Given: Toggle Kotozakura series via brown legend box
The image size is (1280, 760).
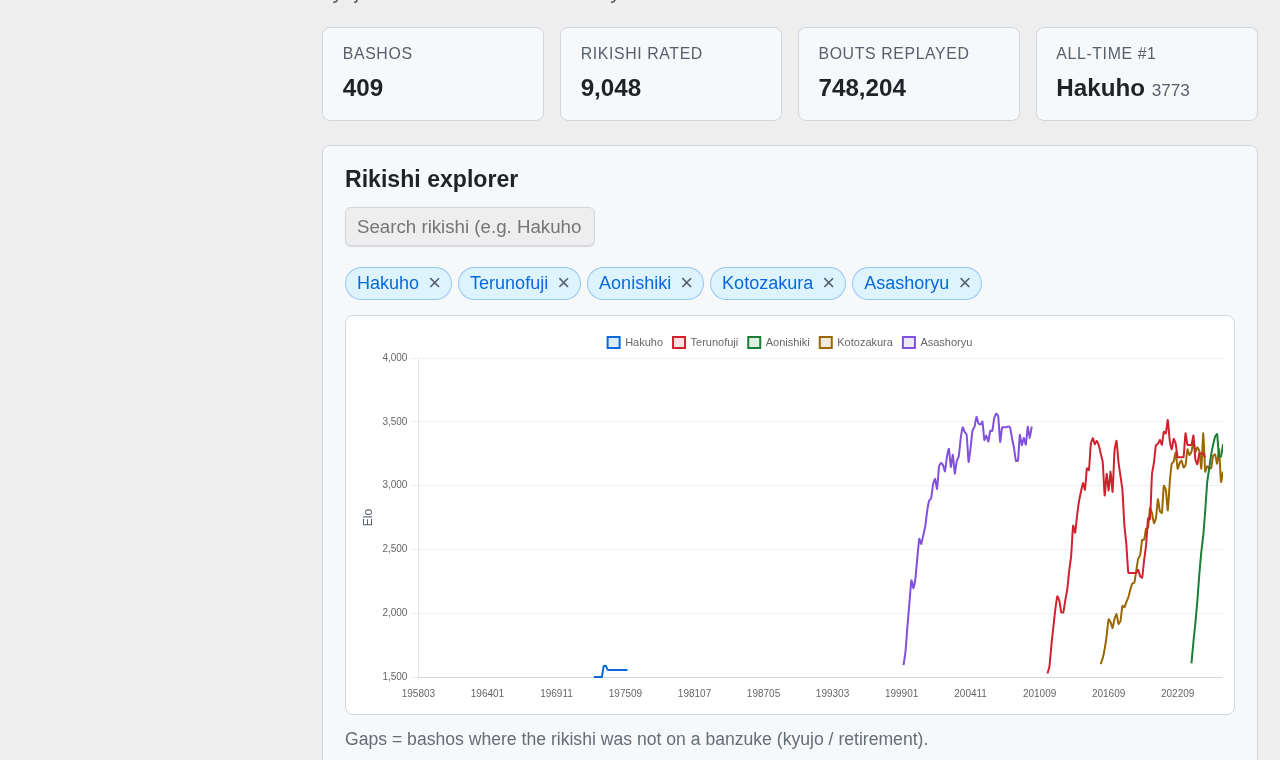Looking at the screenshot, I should tap(826, 342).
